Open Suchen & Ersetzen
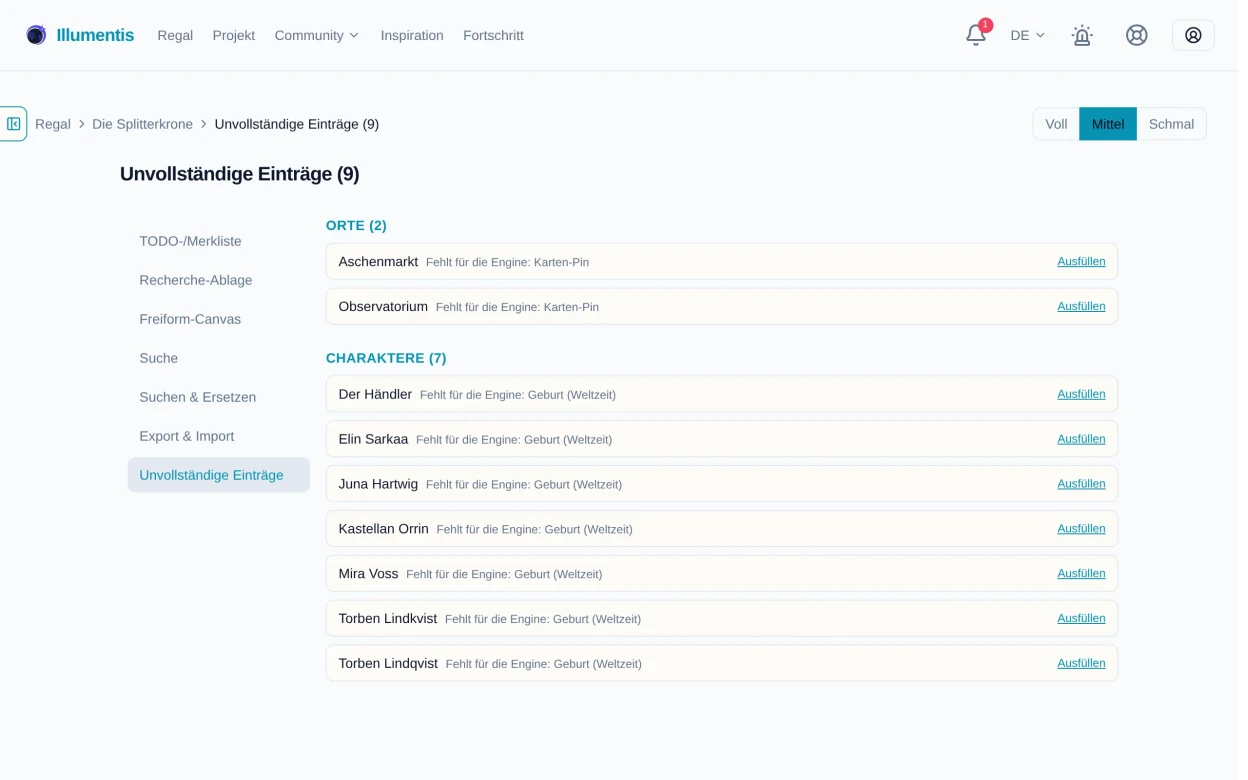This screenshot has height=780, width=1248. pyautogui.click(x=219, y=397)
